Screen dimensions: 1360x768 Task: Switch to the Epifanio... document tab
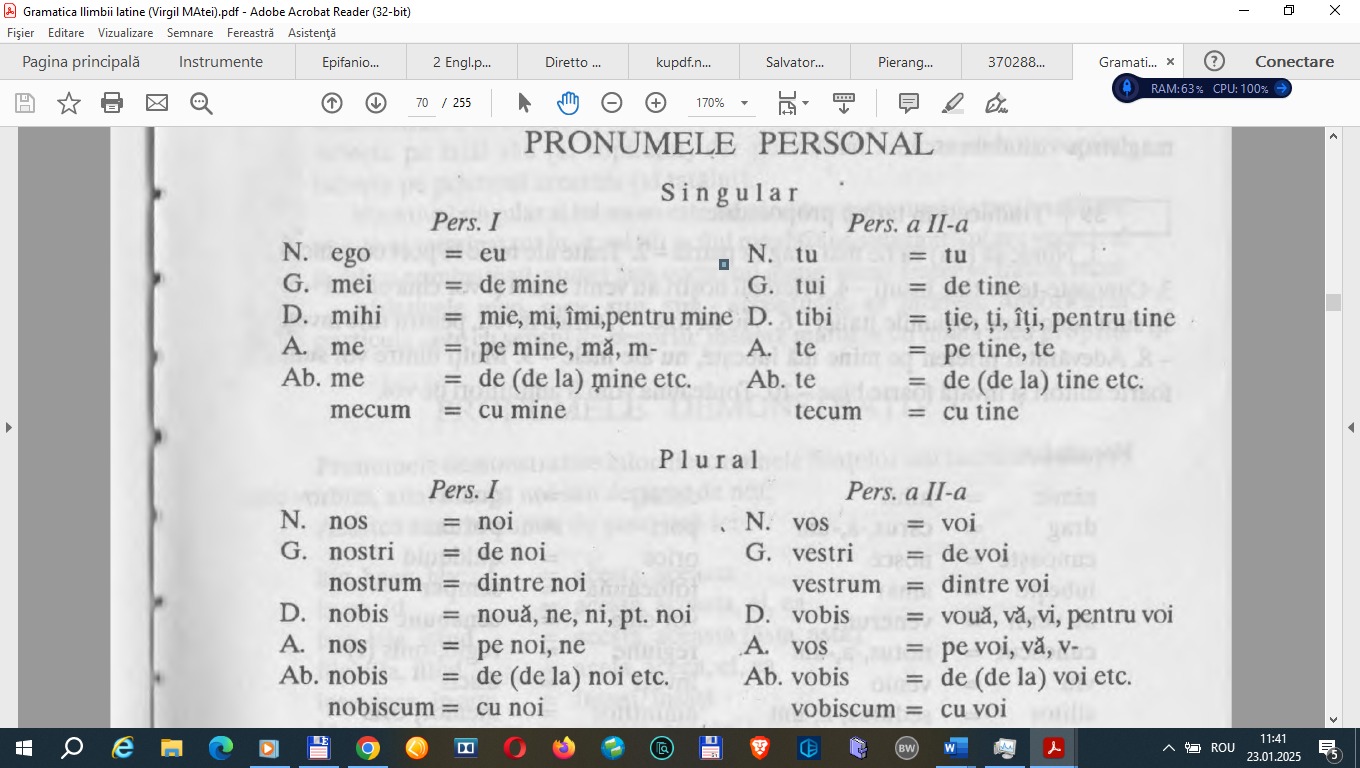(x=351, y=62)
